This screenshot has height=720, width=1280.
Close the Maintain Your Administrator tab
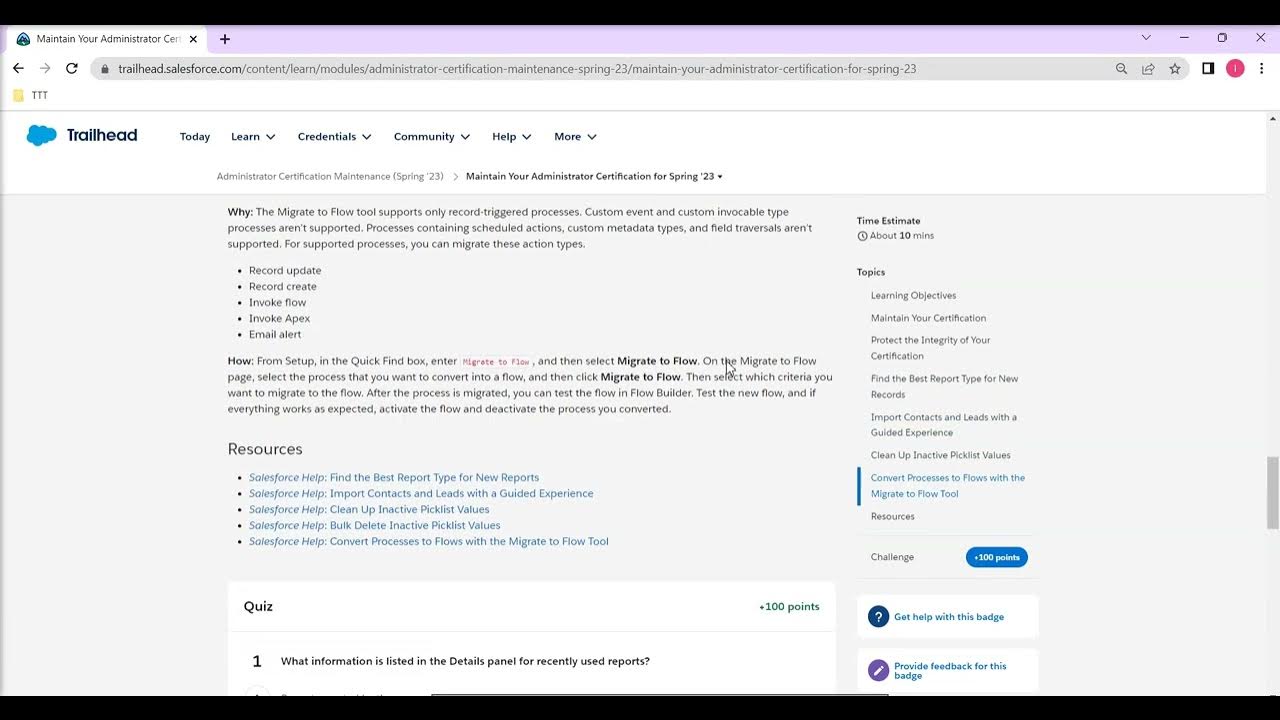tap(193, 39)
